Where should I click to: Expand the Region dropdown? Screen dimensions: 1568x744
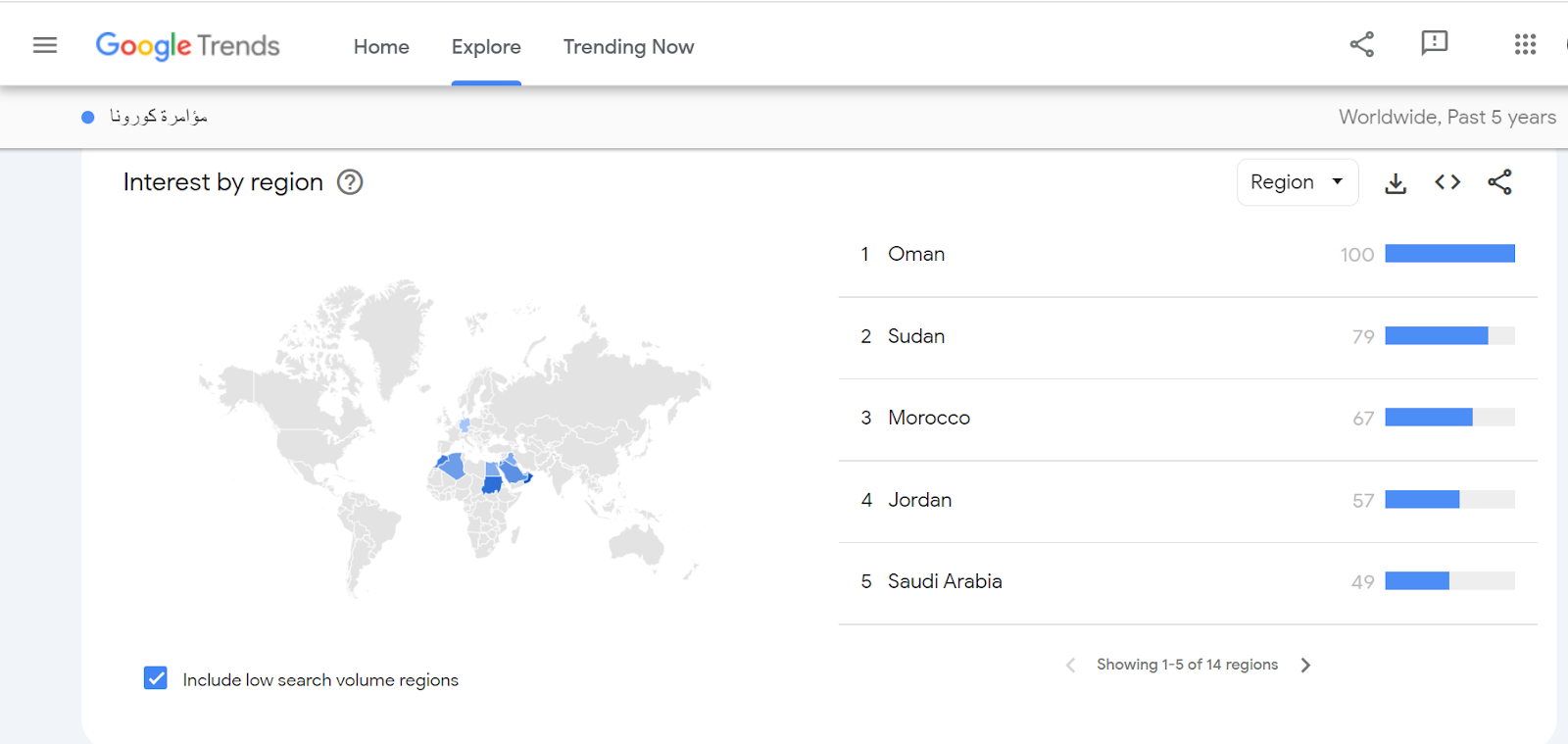pos(1297,182)
